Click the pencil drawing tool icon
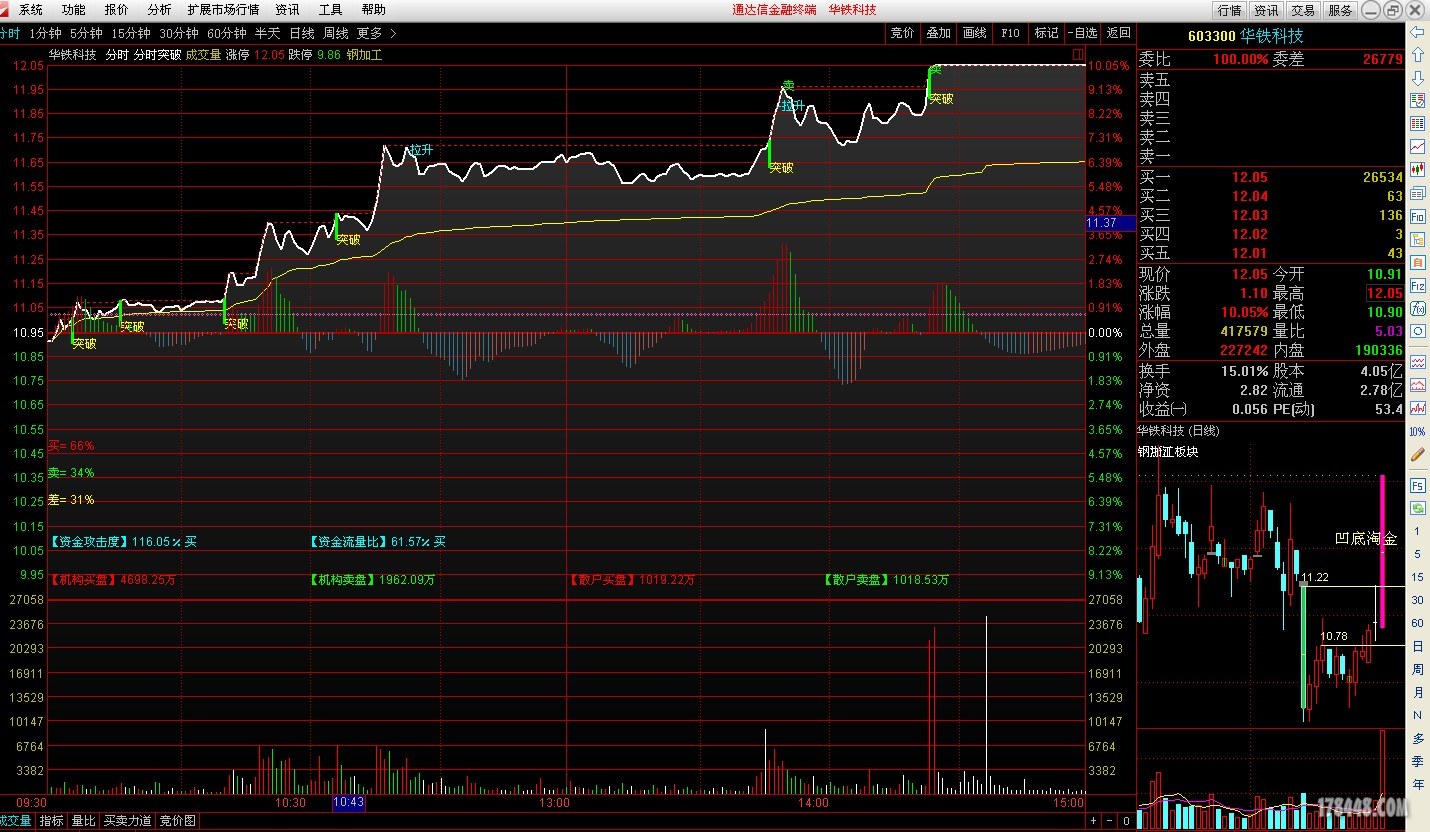 tap(1417, 454)
